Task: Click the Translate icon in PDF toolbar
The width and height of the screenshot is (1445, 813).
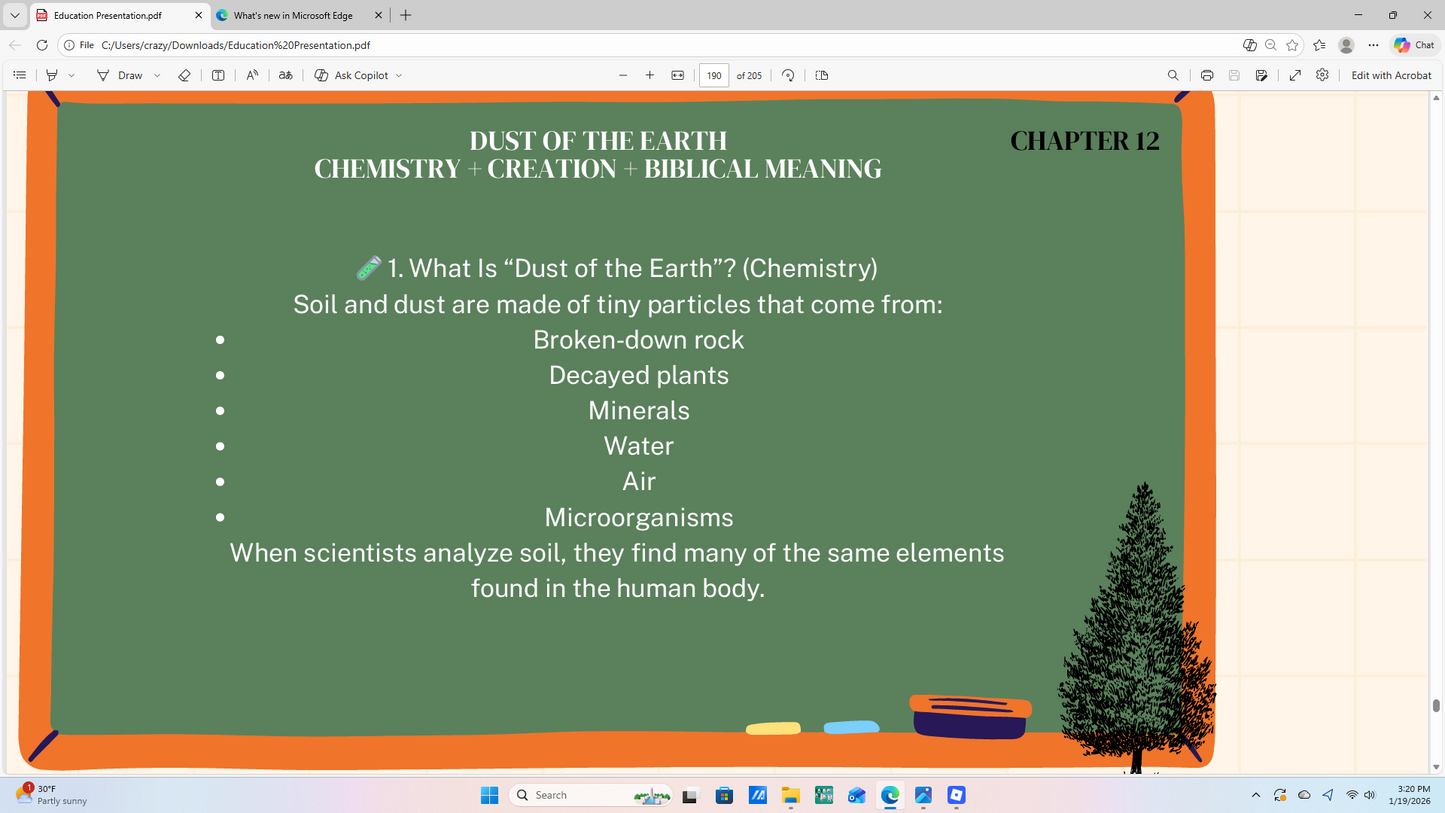Action: [286, 75]
